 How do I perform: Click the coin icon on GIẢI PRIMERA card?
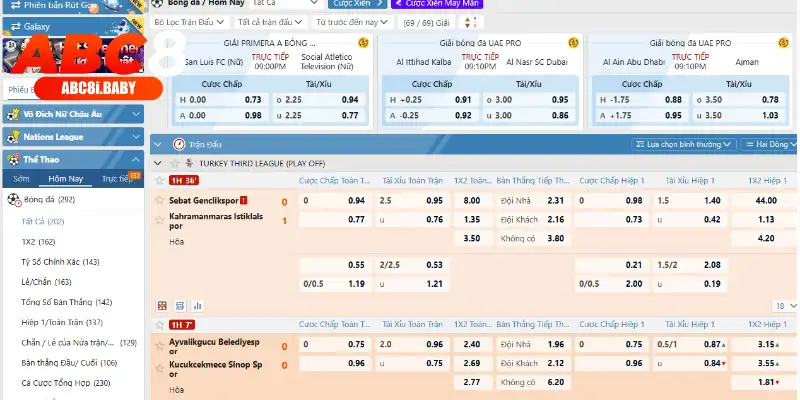[x=364, y=44]
